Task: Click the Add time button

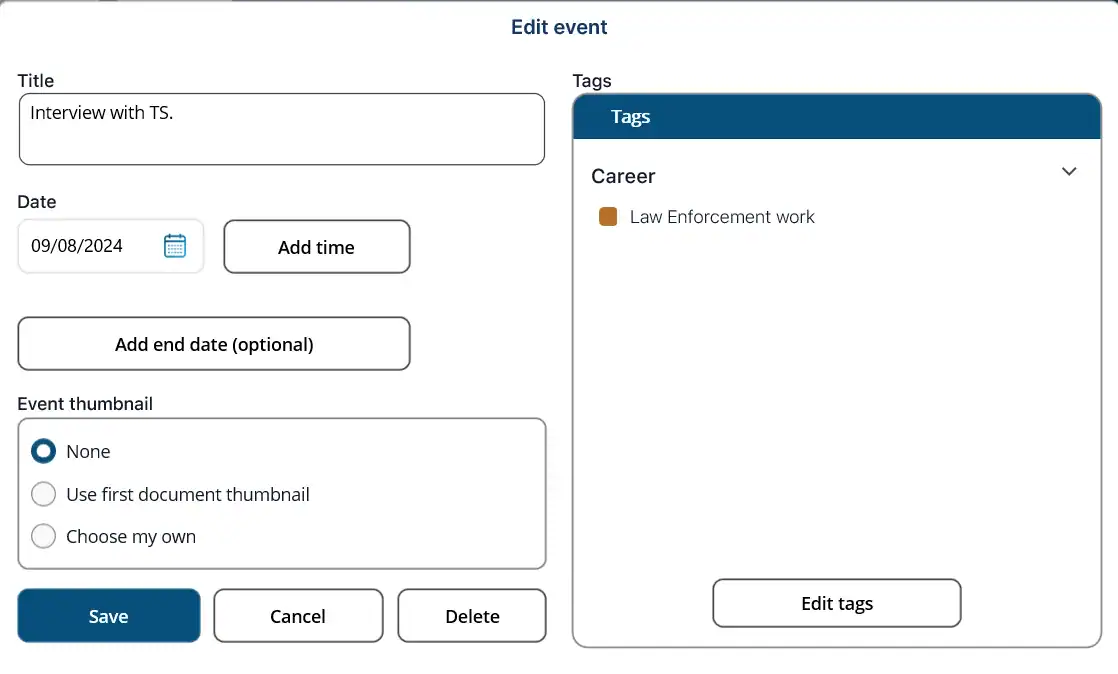Action: coord(316,247)
